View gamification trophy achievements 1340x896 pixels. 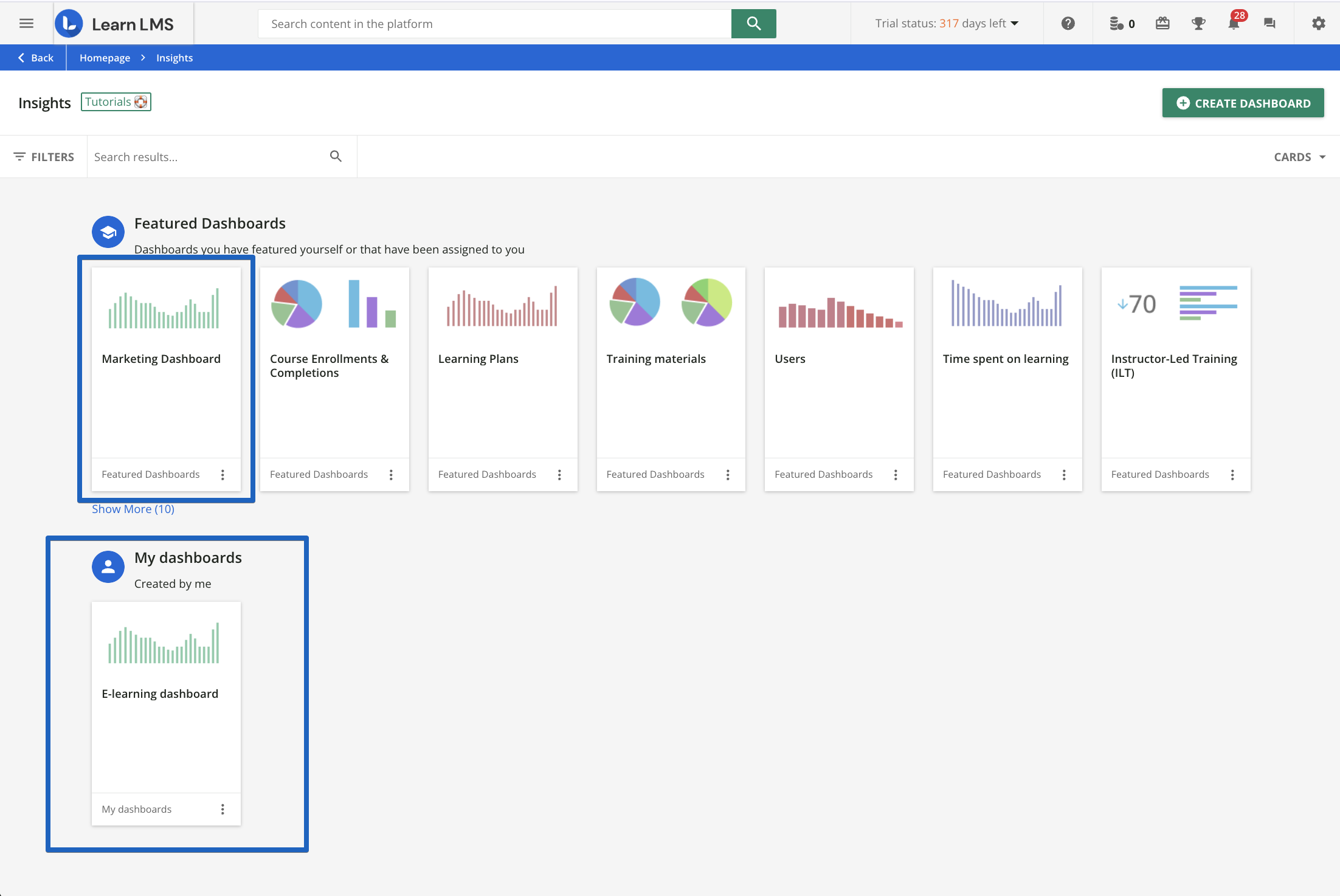[1198, 23]
